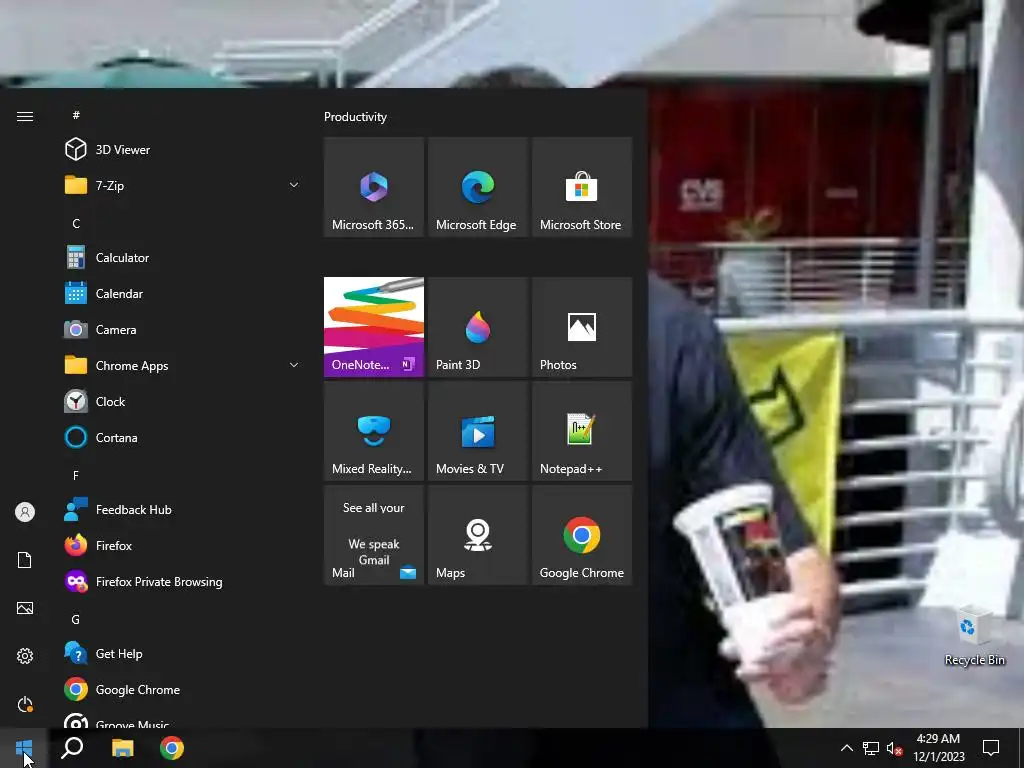Screen dimensions: 1024x768
Task: Launch Calculator from the app list
Action: pyautogui.click(x=183, y=257)
